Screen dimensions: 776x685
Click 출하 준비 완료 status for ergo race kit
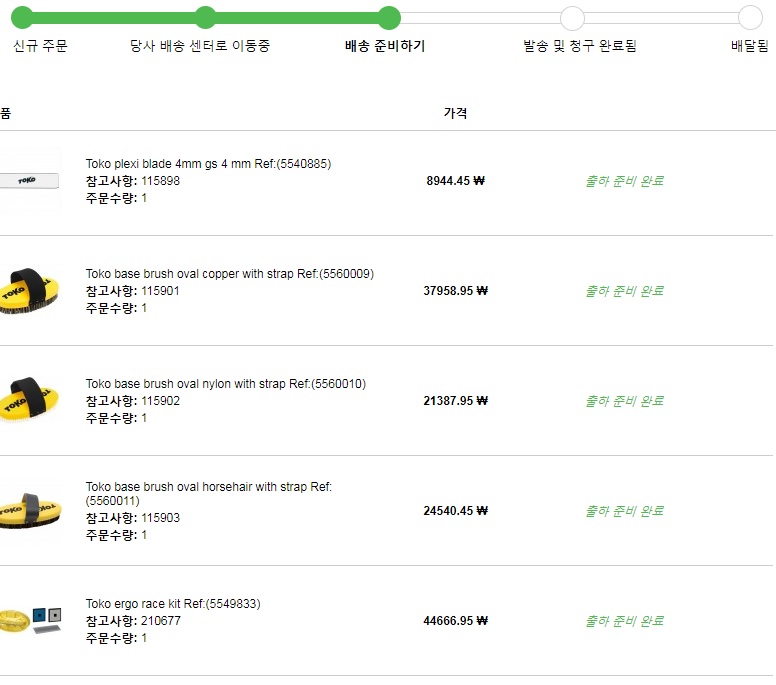coord(624,621)
